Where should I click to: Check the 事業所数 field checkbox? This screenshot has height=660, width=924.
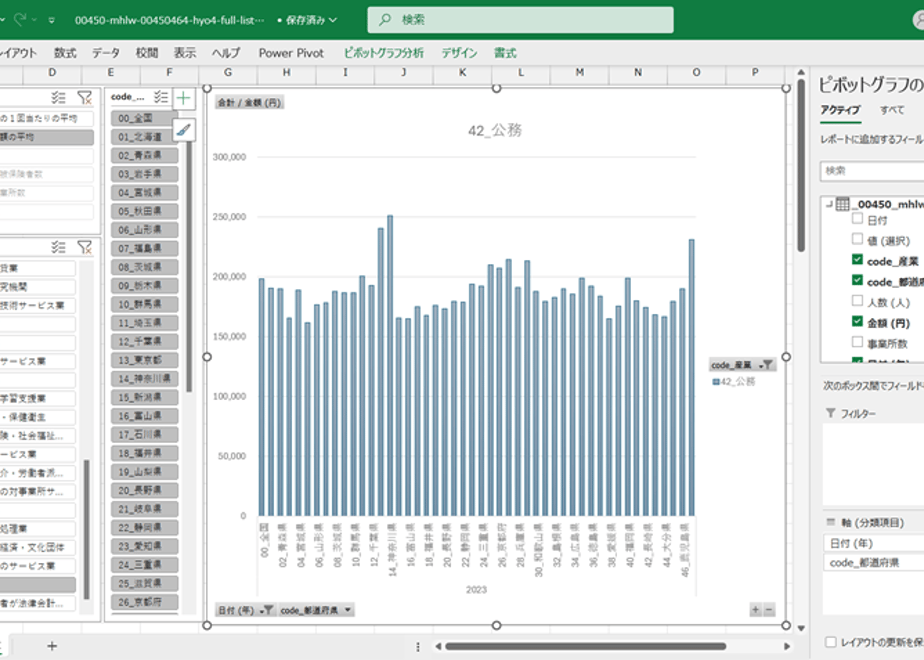857,342
